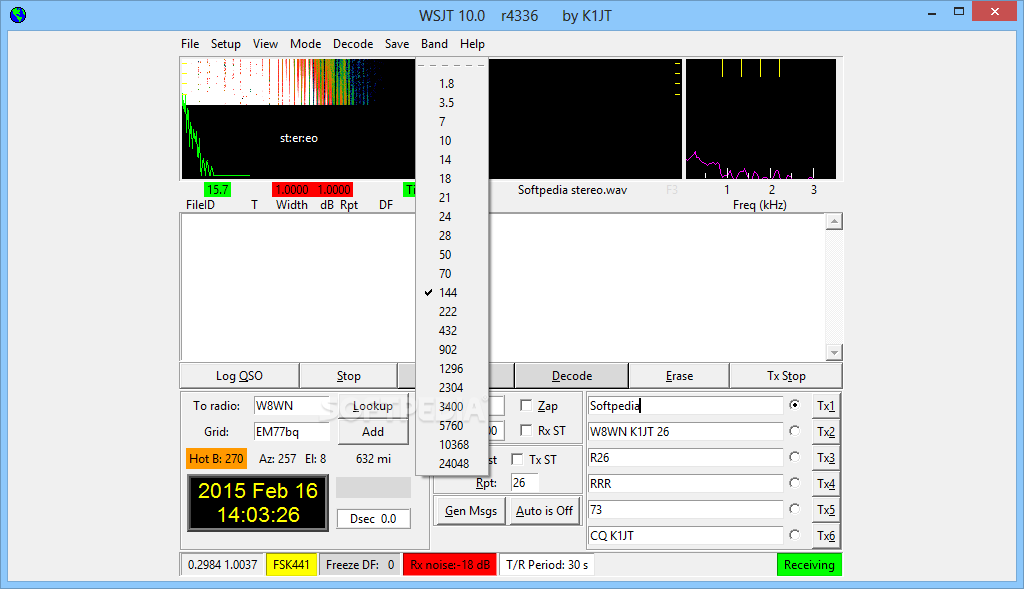Click the Decode button
Screen dimensions: 1024x589
click(x=571, y=375)
